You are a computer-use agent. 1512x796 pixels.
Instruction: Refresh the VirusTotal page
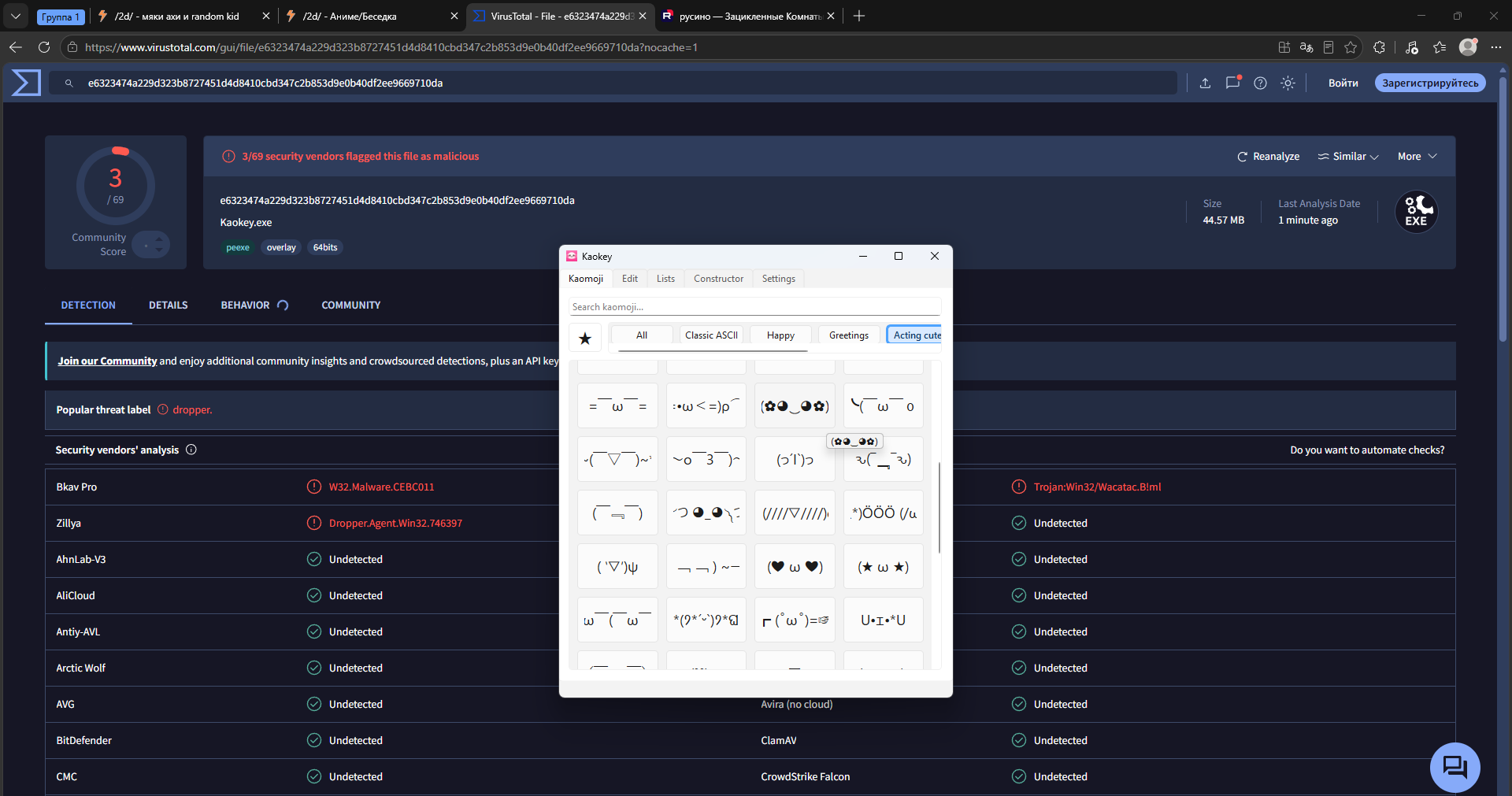(x=44, y=47)
